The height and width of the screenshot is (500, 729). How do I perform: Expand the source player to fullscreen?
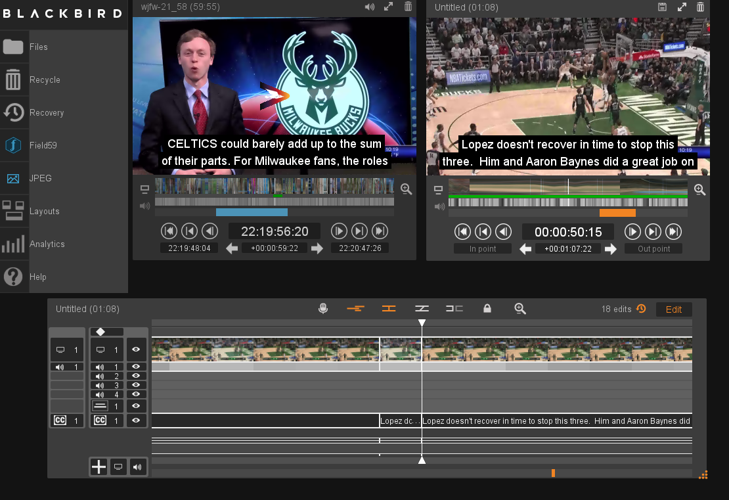tap(388, 7)
